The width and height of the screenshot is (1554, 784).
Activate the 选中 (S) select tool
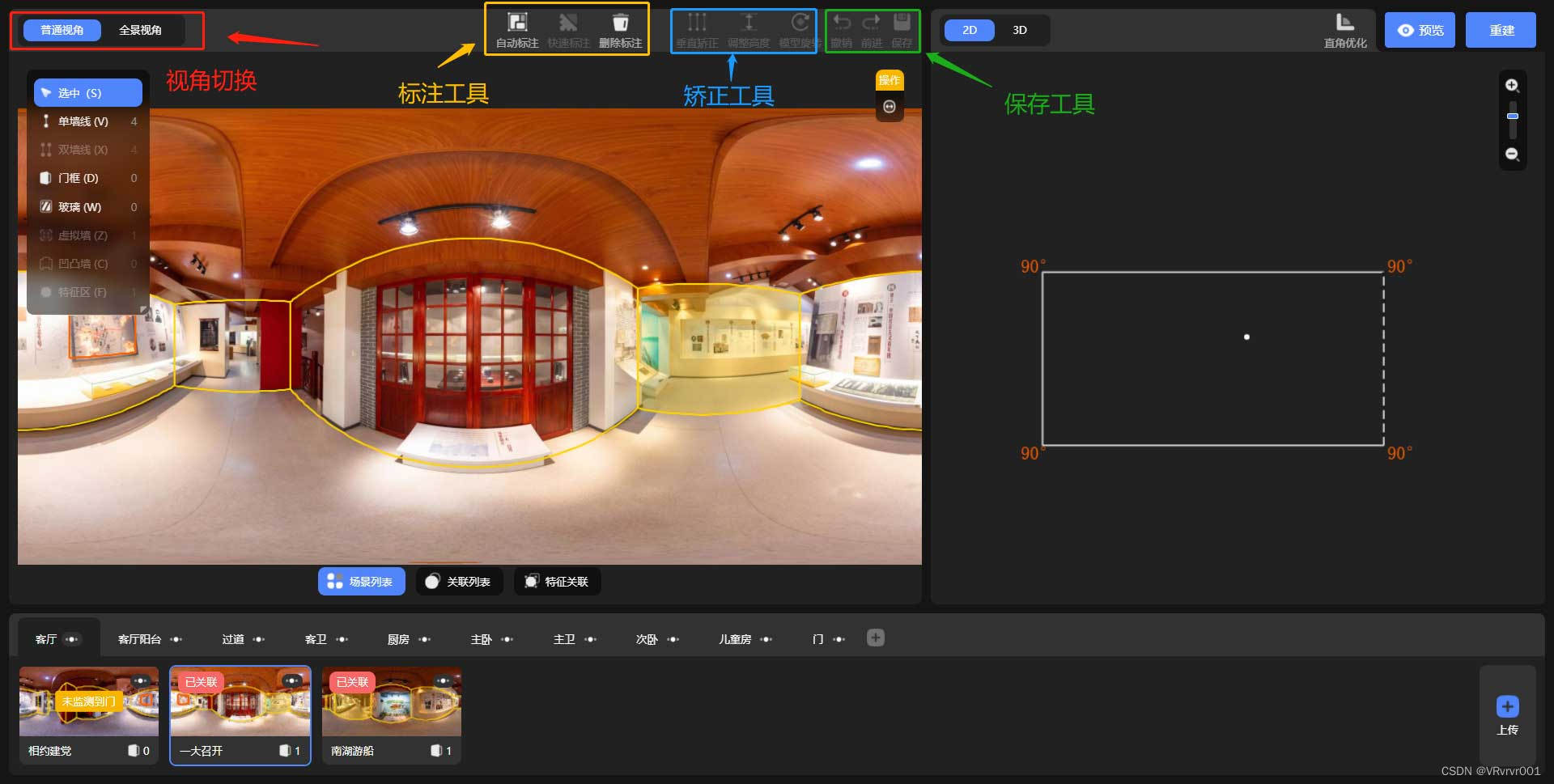[x=87, y=93]
